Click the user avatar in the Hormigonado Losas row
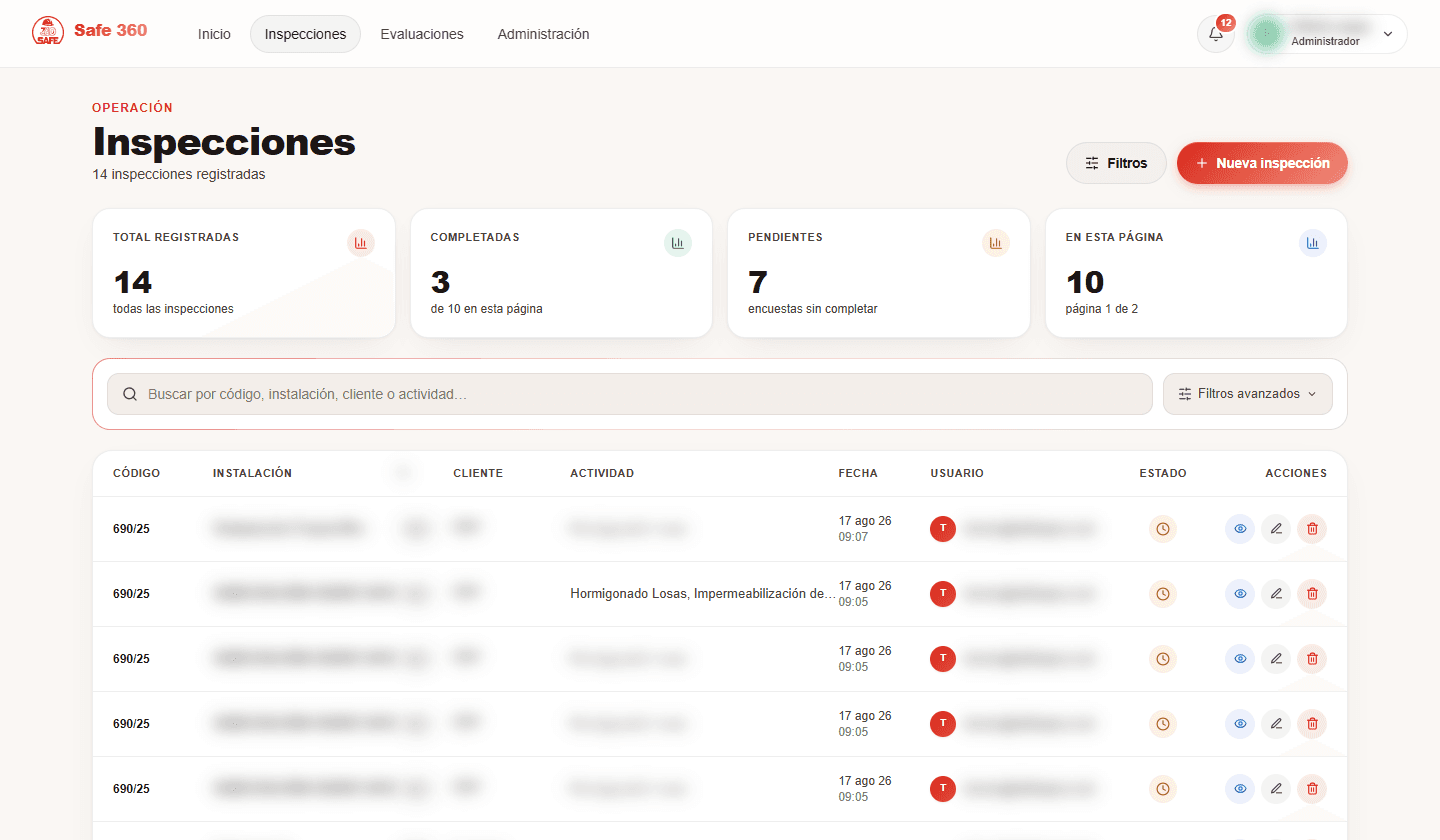The width and height of the screenshot is (1440, 840). coord(943,594)
